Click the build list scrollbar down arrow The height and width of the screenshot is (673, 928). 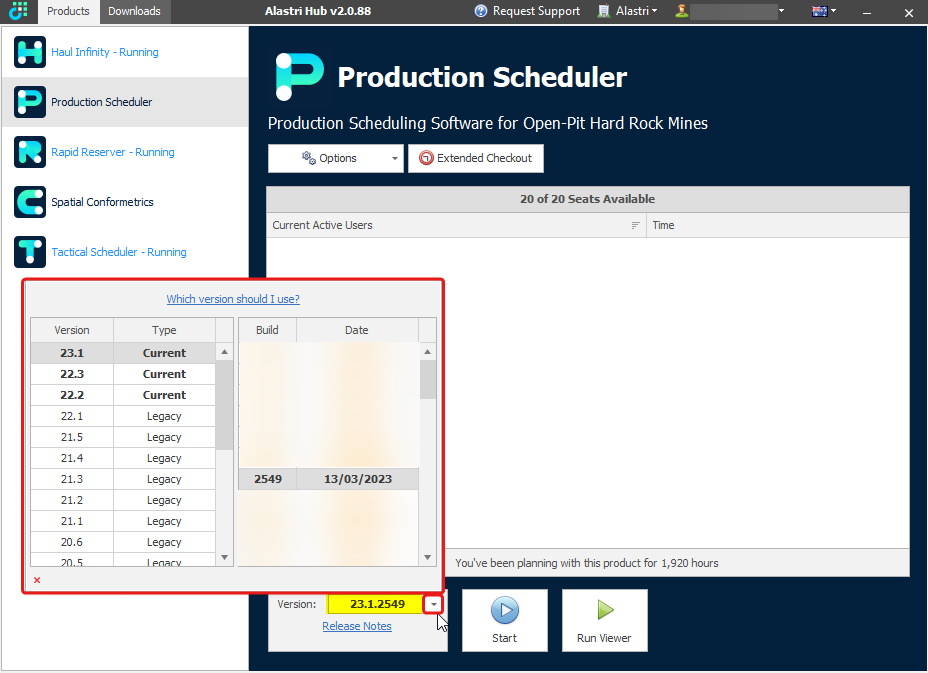pos(427,558)
